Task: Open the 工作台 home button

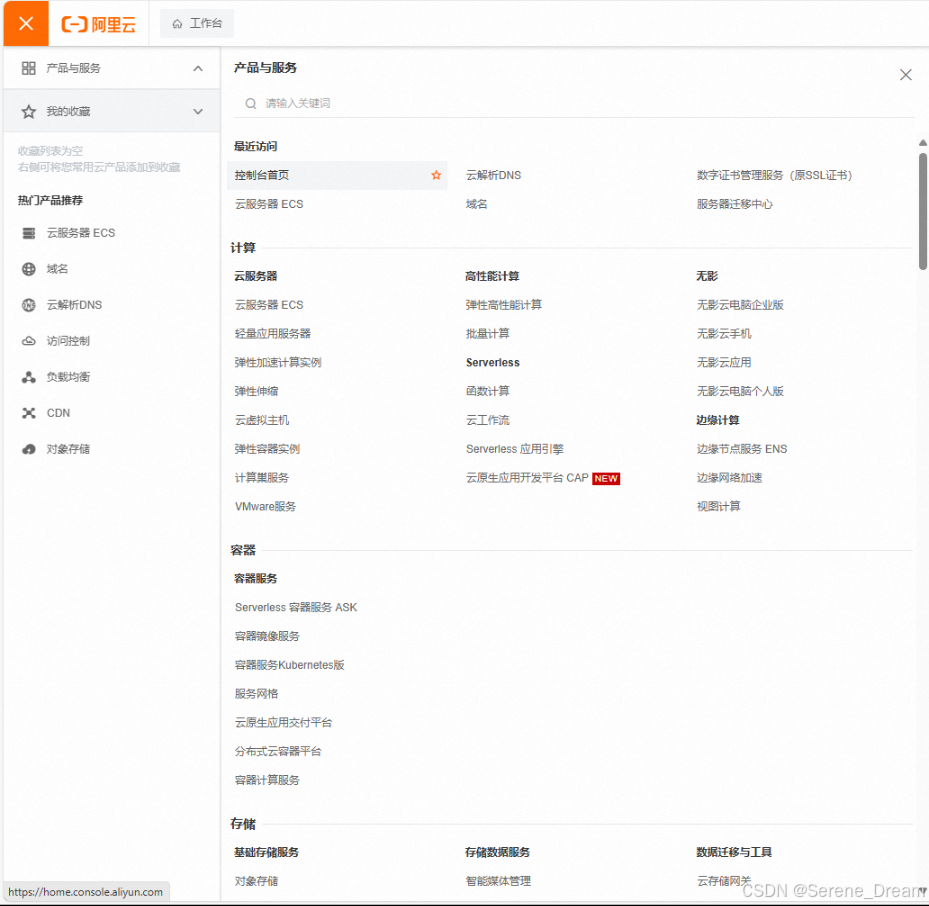Action: [x=197, y=24]
